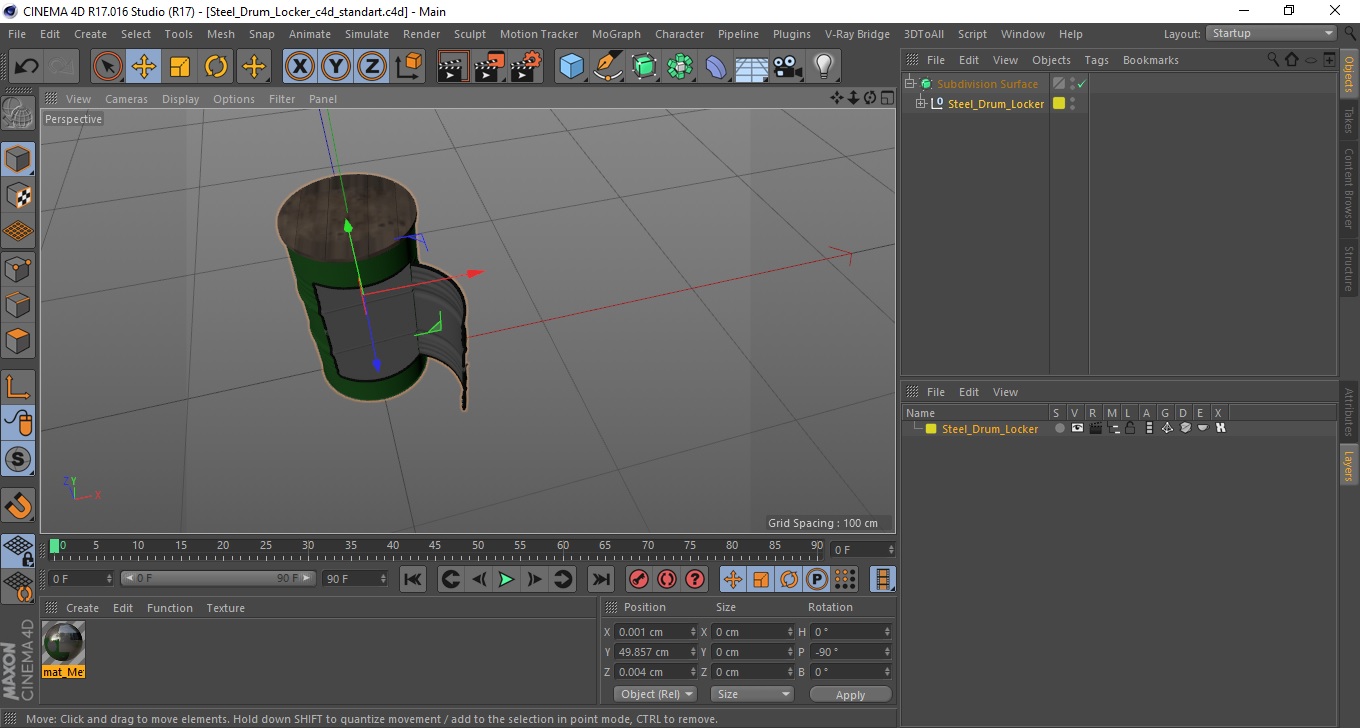Select Steel_Drum_Locker in Layers panel
1360x728 pixels.
point(990,429)
